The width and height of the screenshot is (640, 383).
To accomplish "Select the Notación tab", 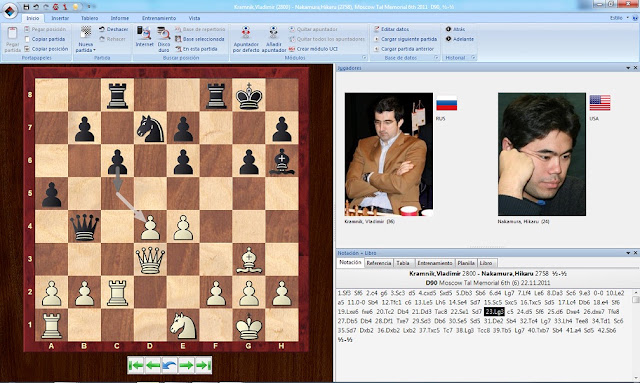I will 350,263.
